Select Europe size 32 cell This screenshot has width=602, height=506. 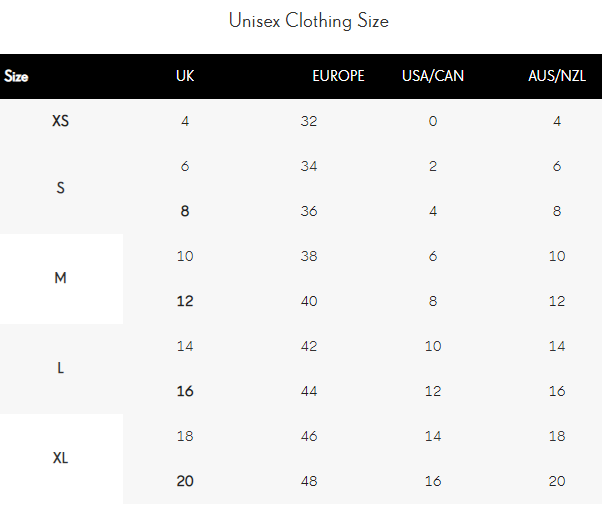309,121
